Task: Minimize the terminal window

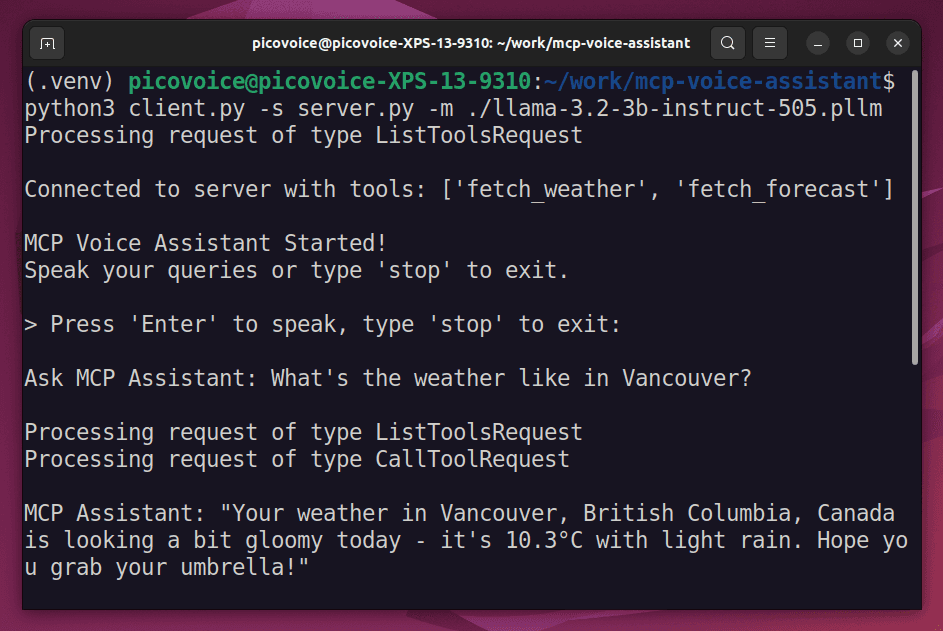Action: pyautogui.click(x=818, y=43)
